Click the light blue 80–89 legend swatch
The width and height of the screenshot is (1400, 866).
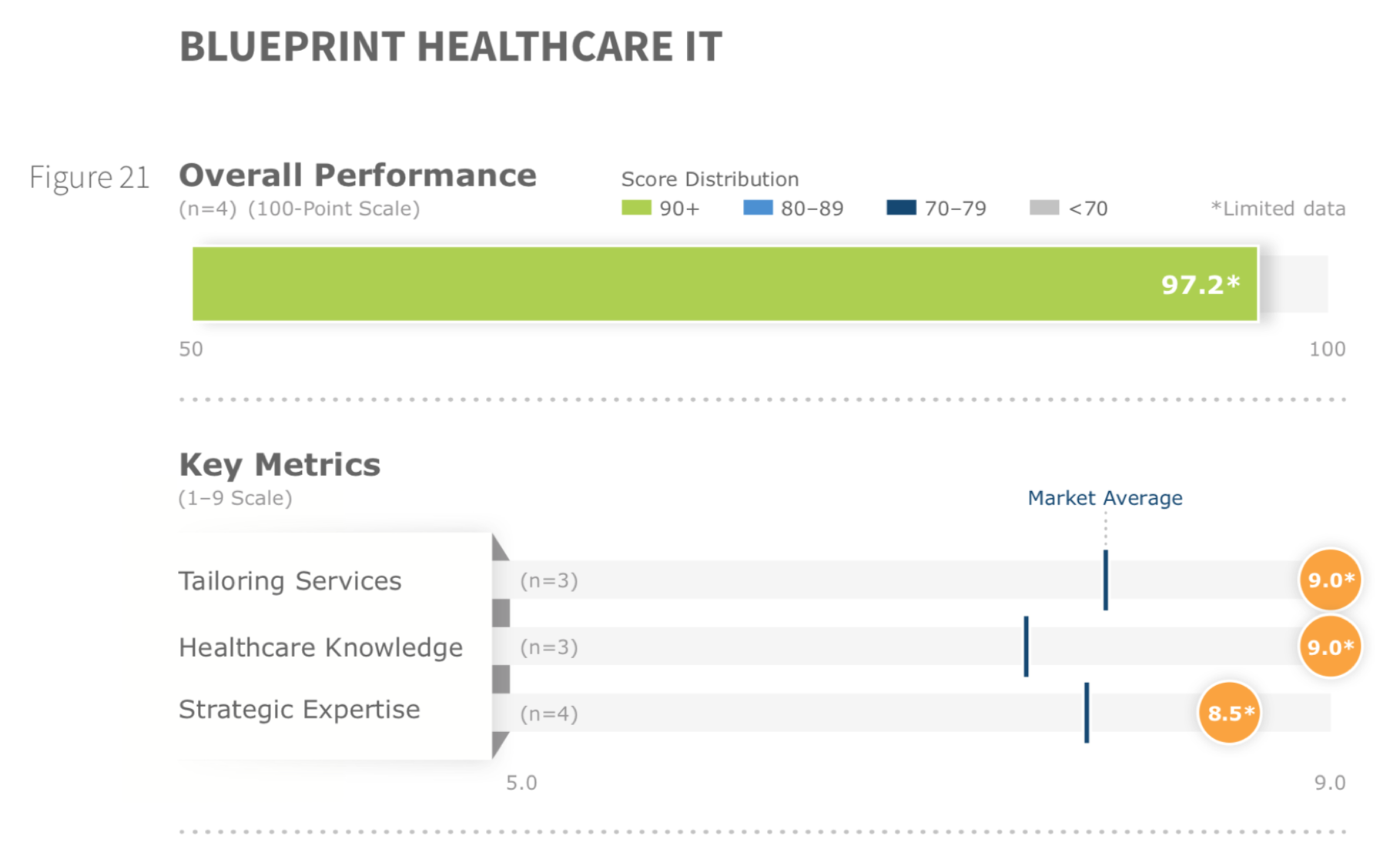click(x=758, y=208)
